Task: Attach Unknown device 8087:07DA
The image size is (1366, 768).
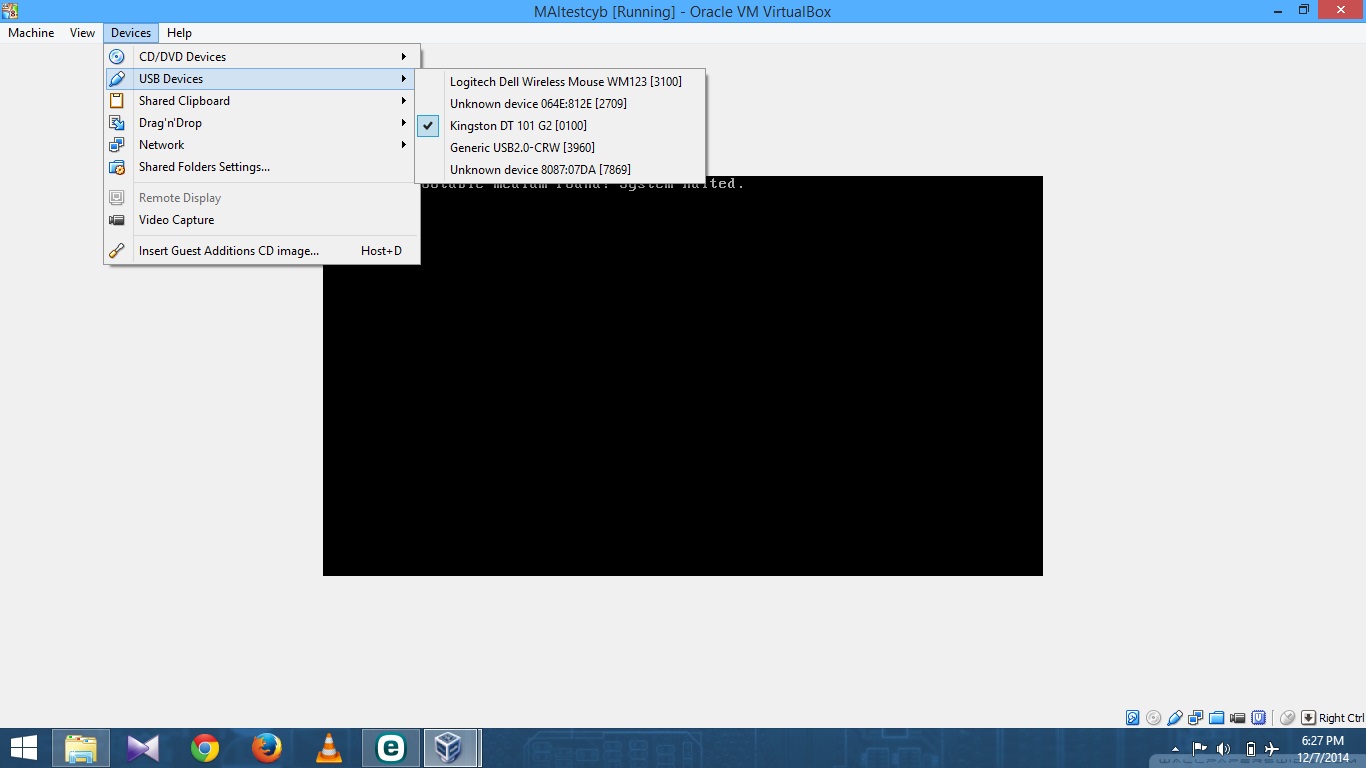Action: coord(560,170)
